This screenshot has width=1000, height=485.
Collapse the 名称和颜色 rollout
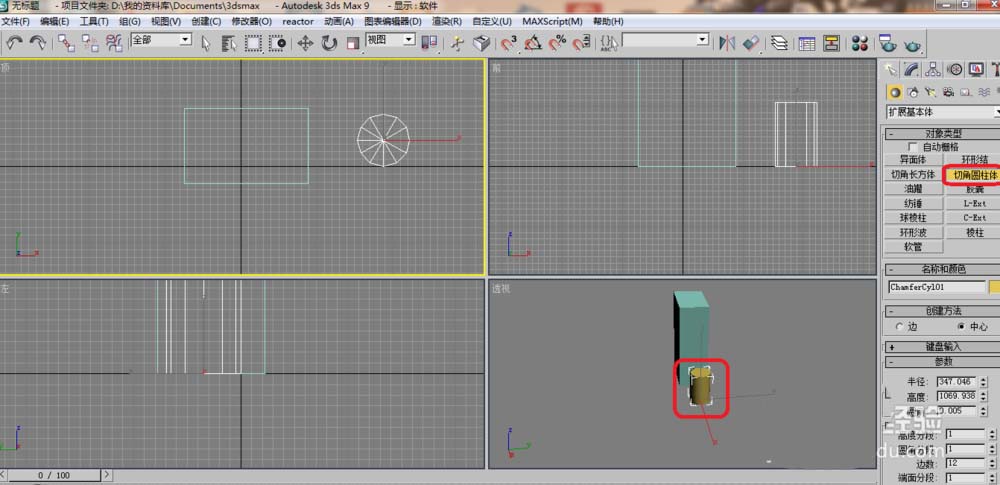pyautogui.click(x=943, y=269)
